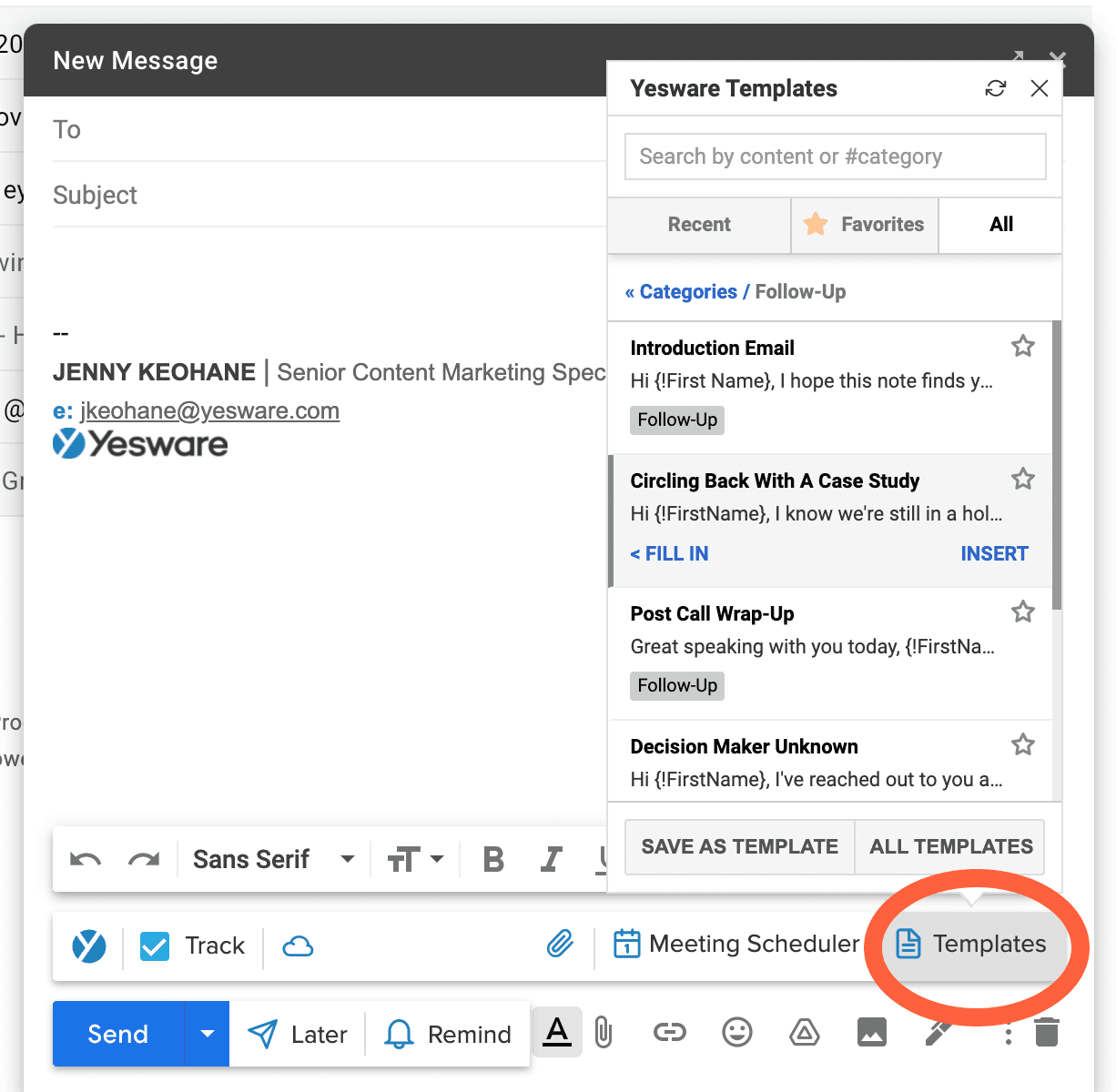Open the Send options dropdown arrow
This screenshot has height=1092, width=1116.
coord(207,1033)
